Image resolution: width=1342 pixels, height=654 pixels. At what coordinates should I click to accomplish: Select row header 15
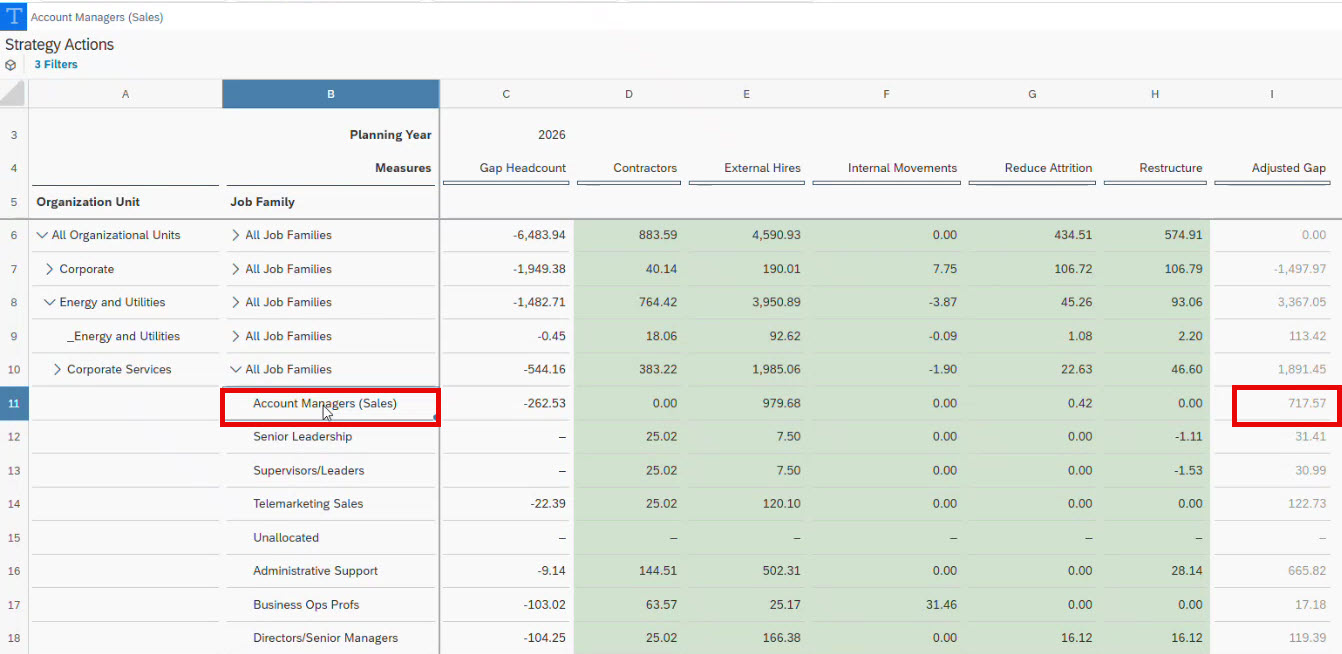click(14, 538)
